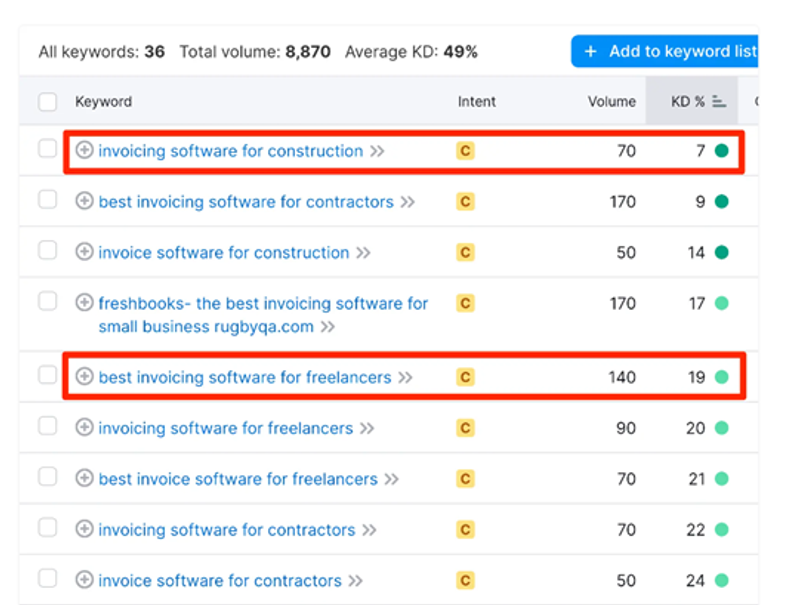Click plus icon beside 'best invoice software for freelancers'
The width and height of the screenshot is (800, 605).
84,478
